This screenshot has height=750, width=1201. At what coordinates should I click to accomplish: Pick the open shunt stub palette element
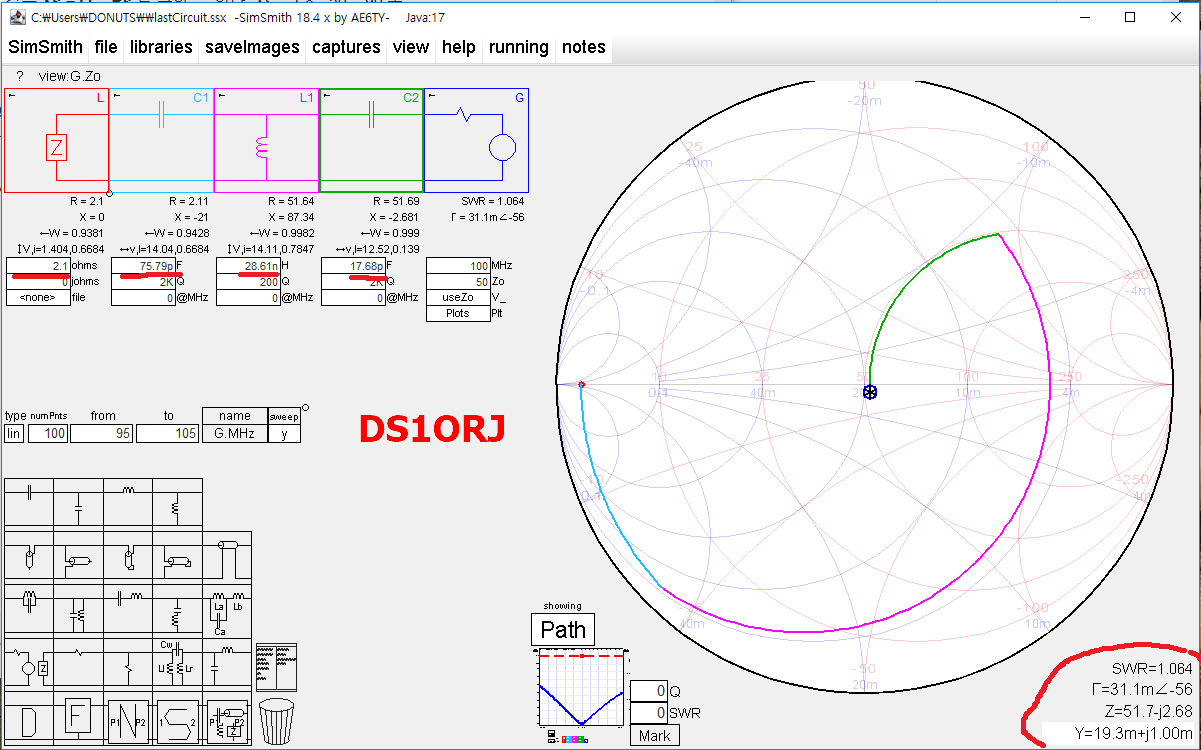pos(29,555)
